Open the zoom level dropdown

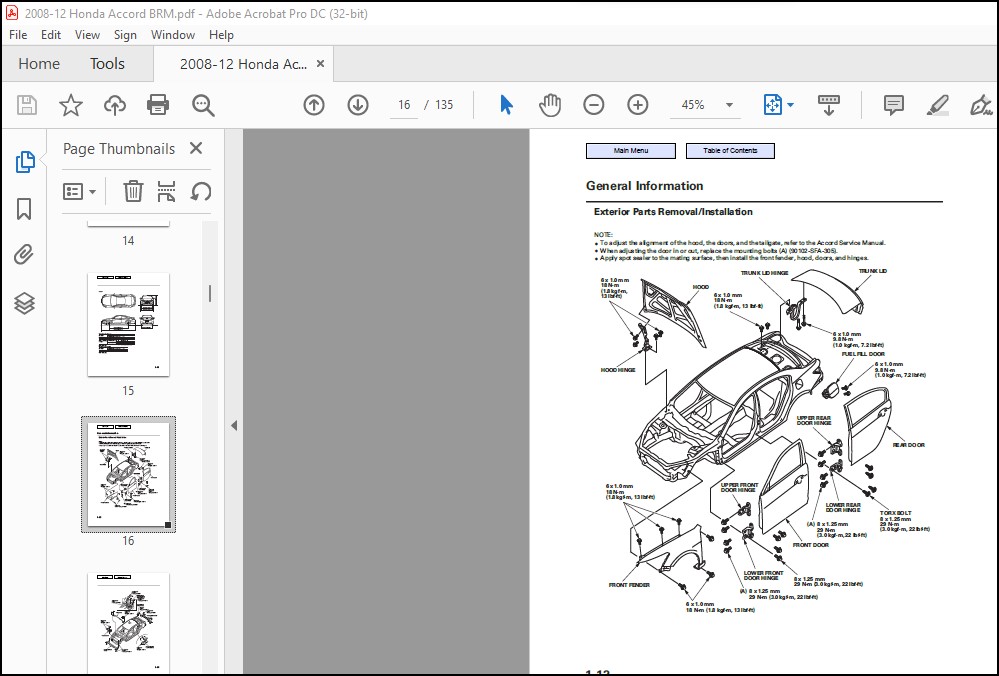[x=729, y=105]
